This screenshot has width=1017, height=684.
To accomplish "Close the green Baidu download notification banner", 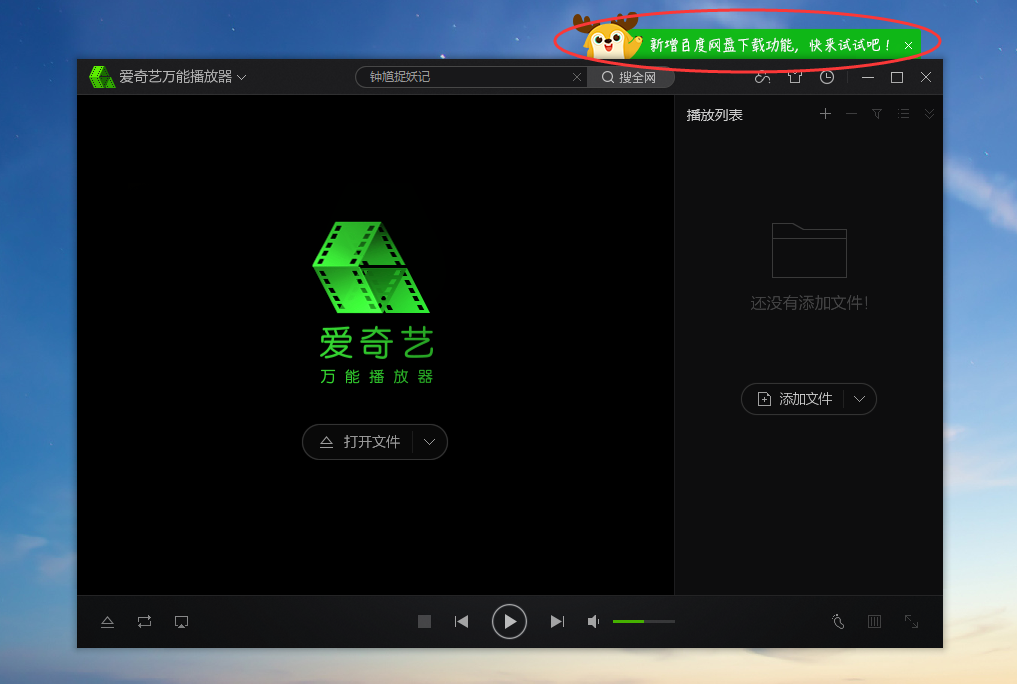I will (909, 45).
